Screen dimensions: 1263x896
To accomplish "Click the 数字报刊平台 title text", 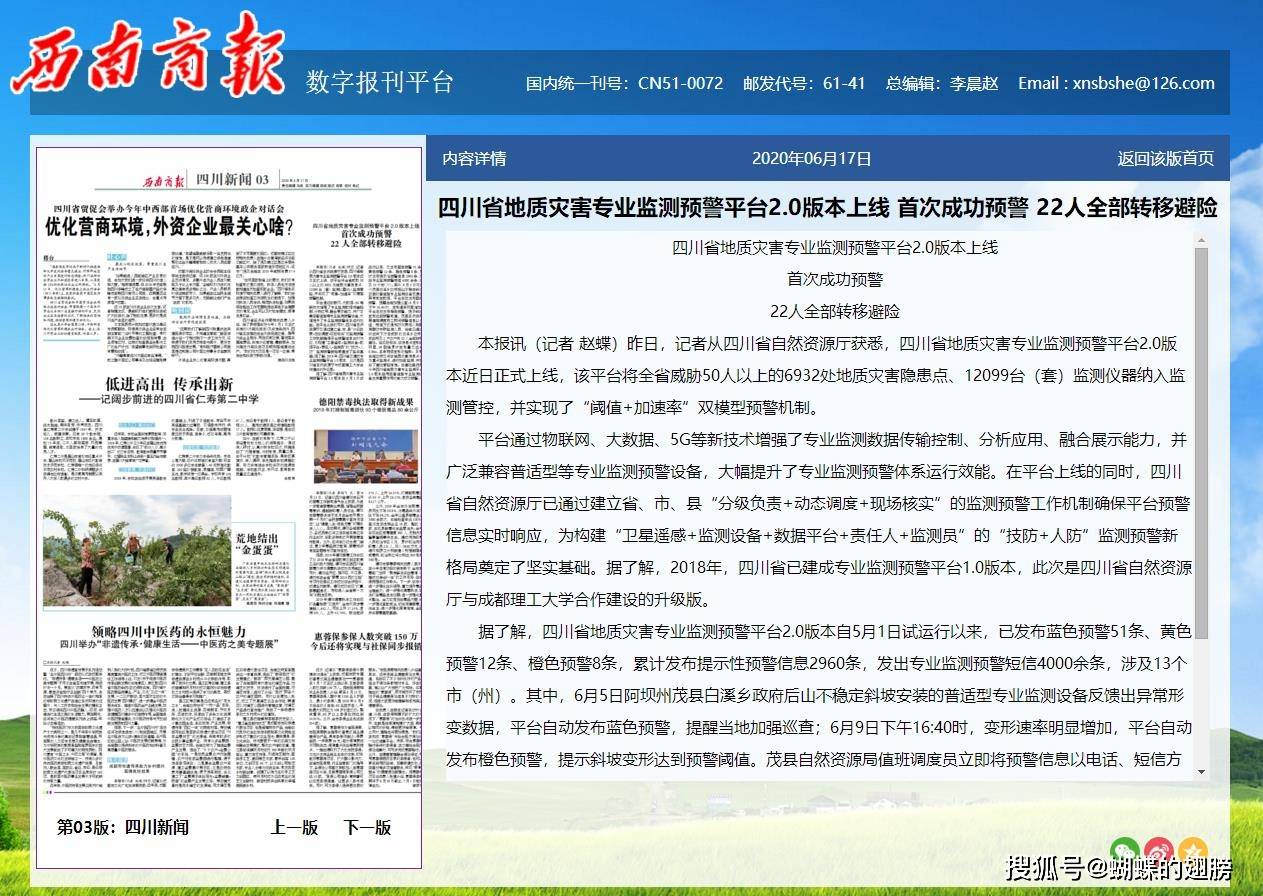I will coord(380,82).
